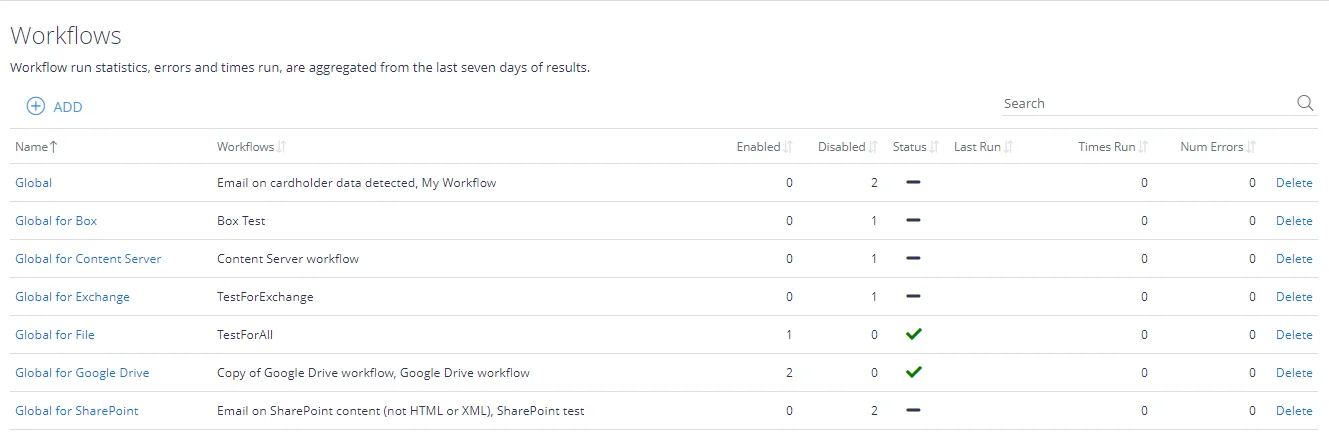Image resolution: width=1329 pixels, height=437 pixels.
Task: Sort by Disabled column sort icon
Action: point(873,147)
